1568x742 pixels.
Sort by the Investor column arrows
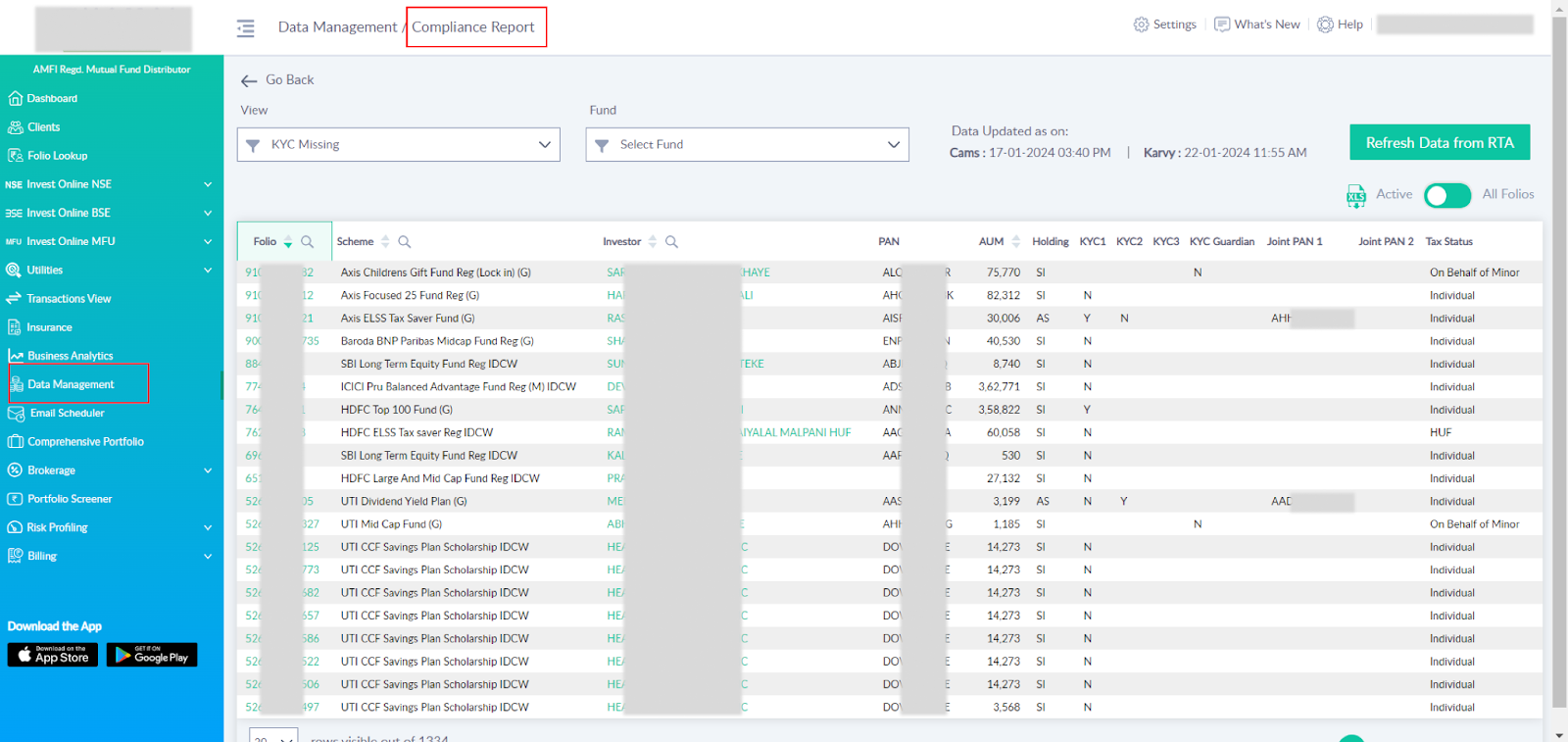(x=653, y=242)
